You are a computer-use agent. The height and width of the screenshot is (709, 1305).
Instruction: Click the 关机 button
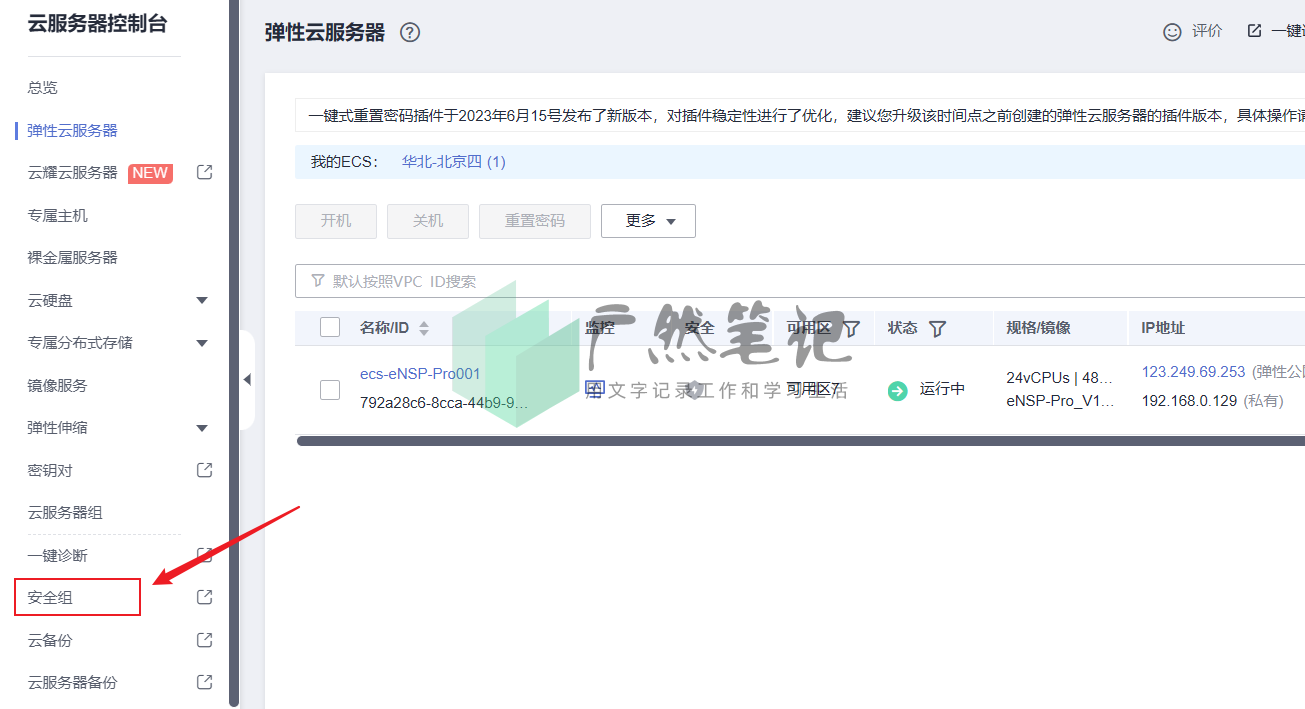pyautogui.click(x=428, y=221)
